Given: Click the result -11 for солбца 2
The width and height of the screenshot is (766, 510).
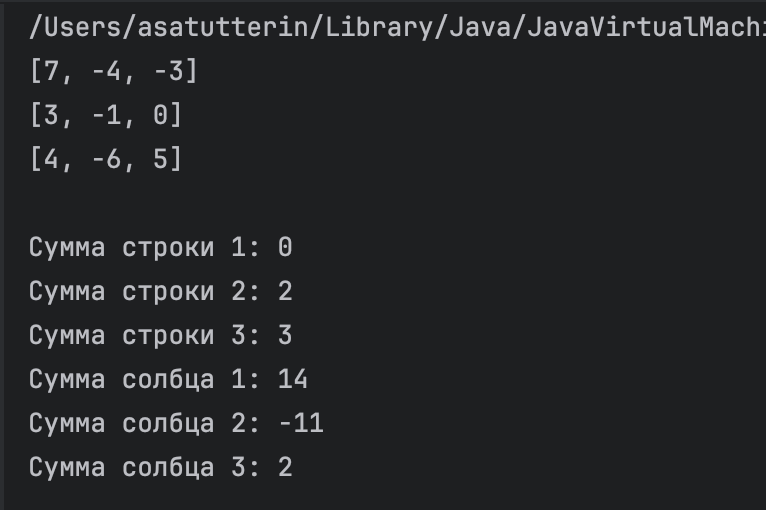Looking at the screenshot, I should click(301, 423).
